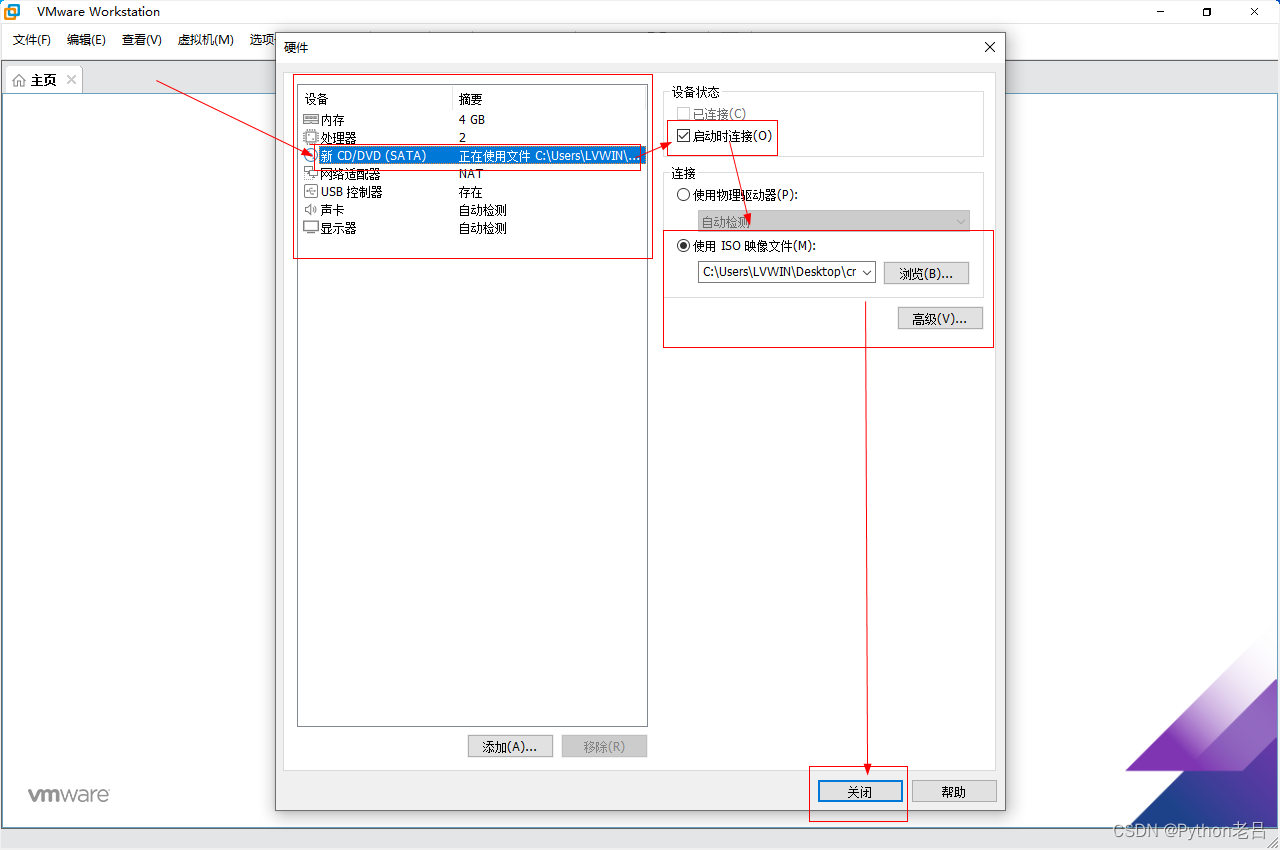The width and height of the screenshot is (1280, 850).
Task: Maximize the VMware Workstation window
Action: click(1207, 12)
